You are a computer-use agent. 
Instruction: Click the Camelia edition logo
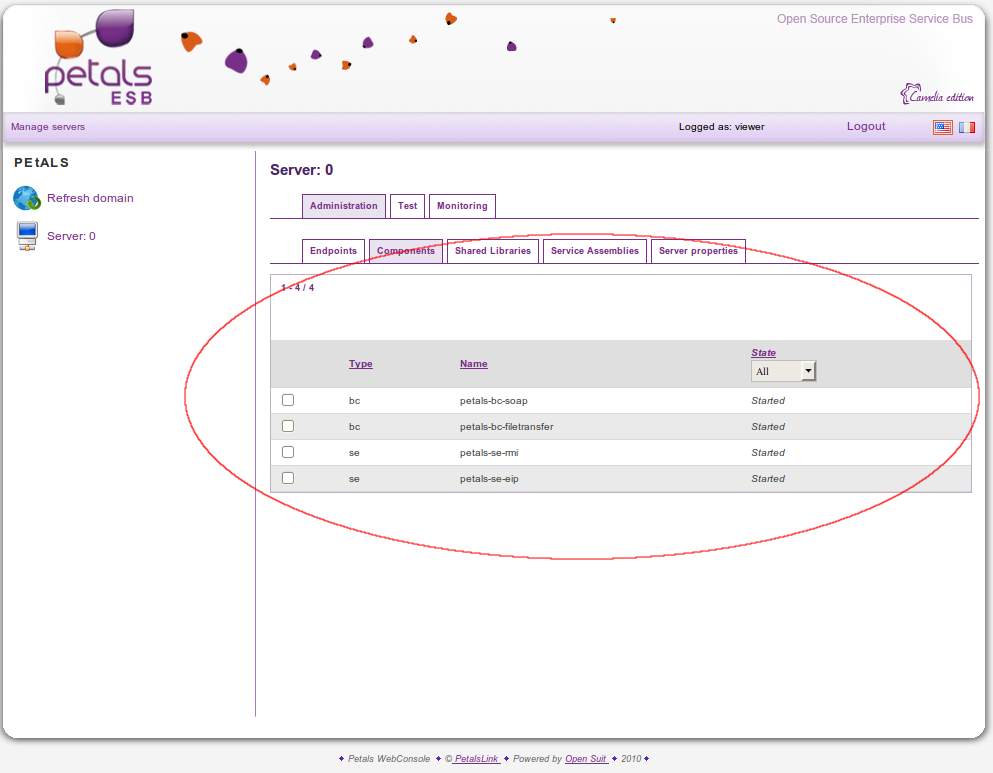[937, 95]
